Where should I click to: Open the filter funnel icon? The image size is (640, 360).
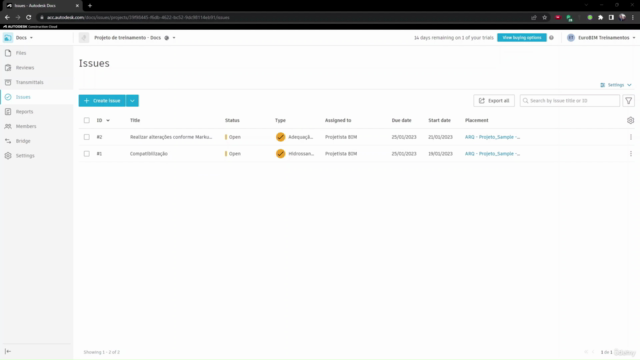point(629,101)
